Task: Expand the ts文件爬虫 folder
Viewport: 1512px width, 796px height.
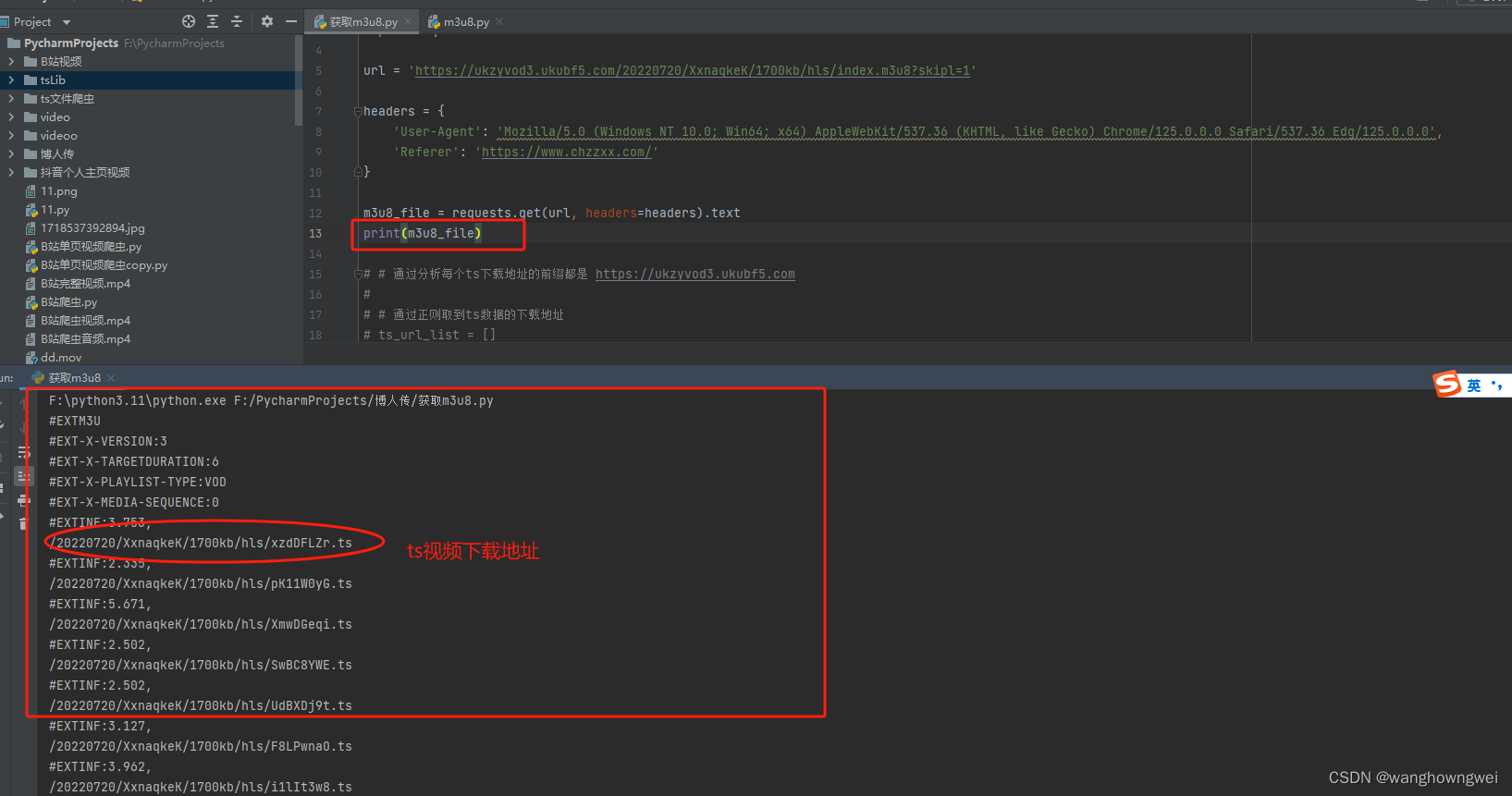Action: pyautogui.click(x=11, y=99)
